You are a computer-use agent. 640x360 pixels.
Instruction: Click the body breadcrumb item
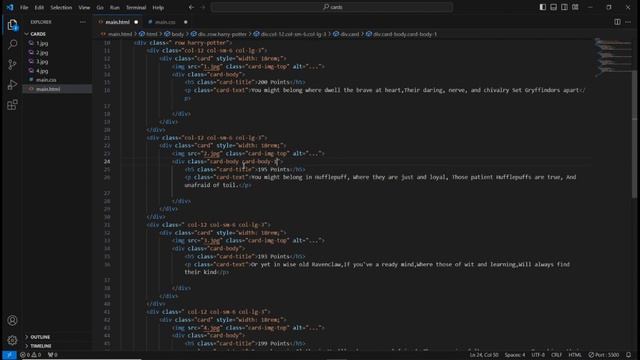pos(178,34)
